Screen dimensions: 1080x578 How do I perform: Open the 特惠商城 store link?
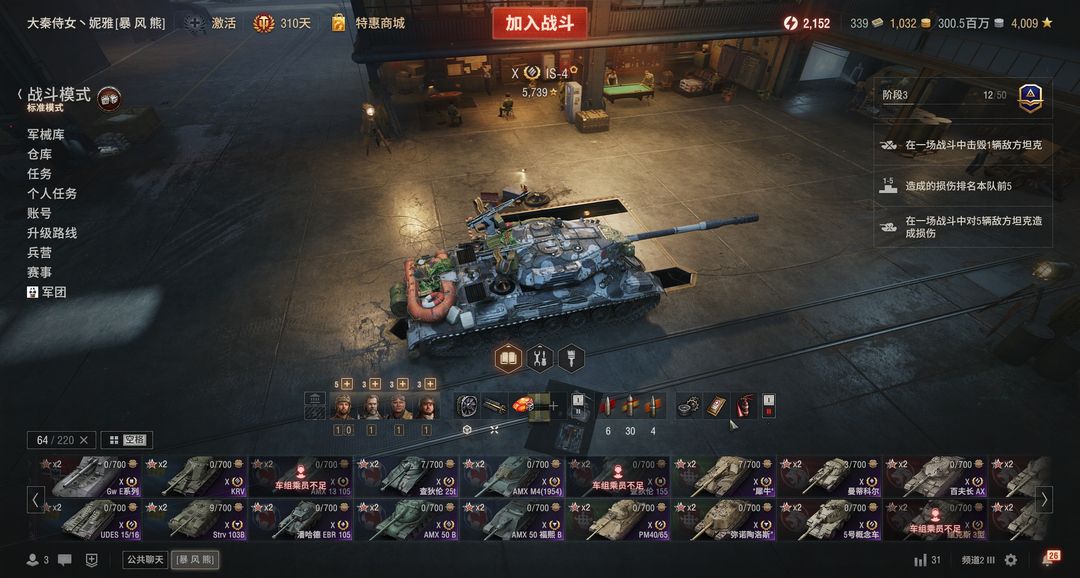(369, 23)
